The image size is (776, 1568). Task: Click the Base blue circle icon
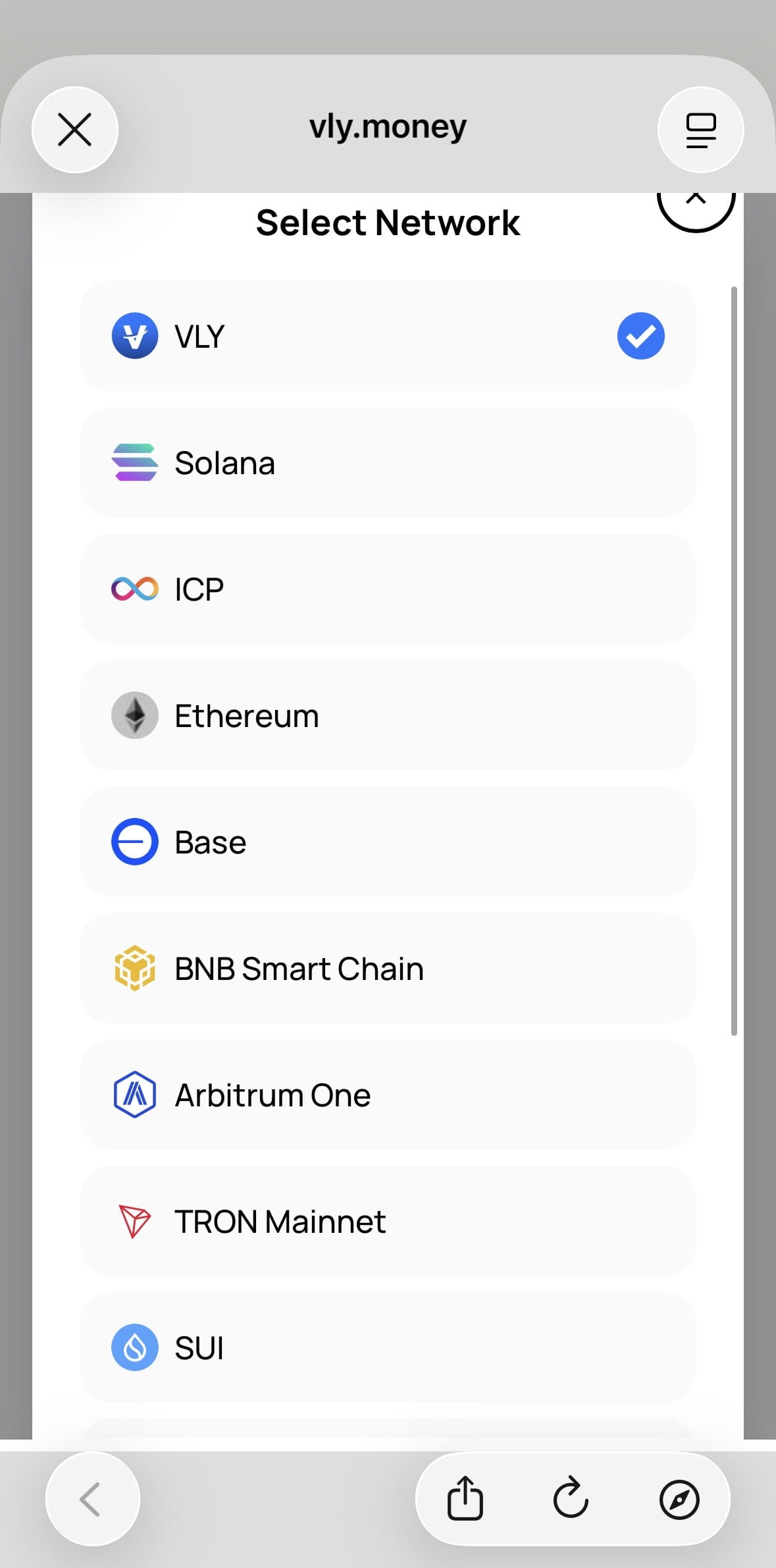pyautogui.click(x=135, y=842)
